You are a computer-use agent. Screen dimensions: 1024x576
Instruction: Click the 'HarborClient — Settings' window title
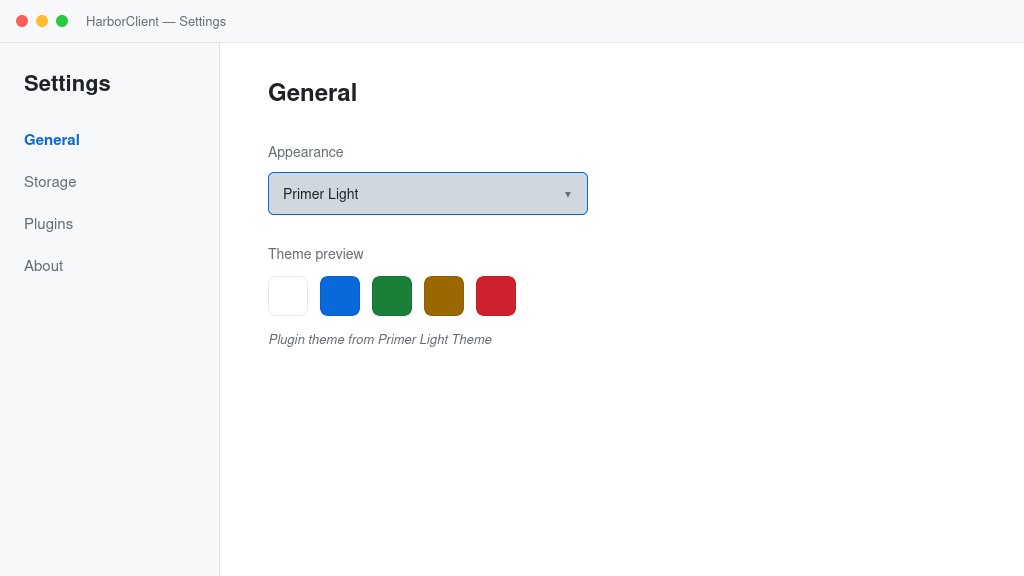(x=156, y=22)
